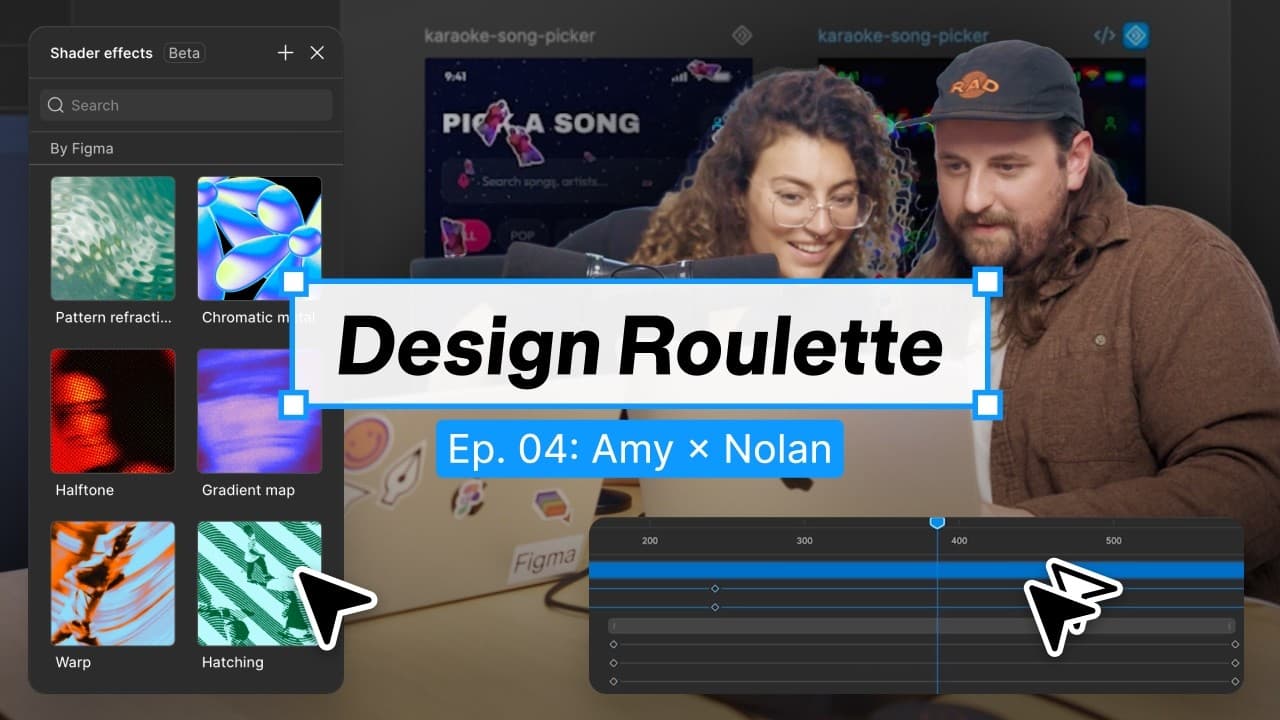Image resolution: width=1280 pixels, height=720 pixels.
Task: Select the Gradient map shader thumbnail
Action: (x=260, y=411)
